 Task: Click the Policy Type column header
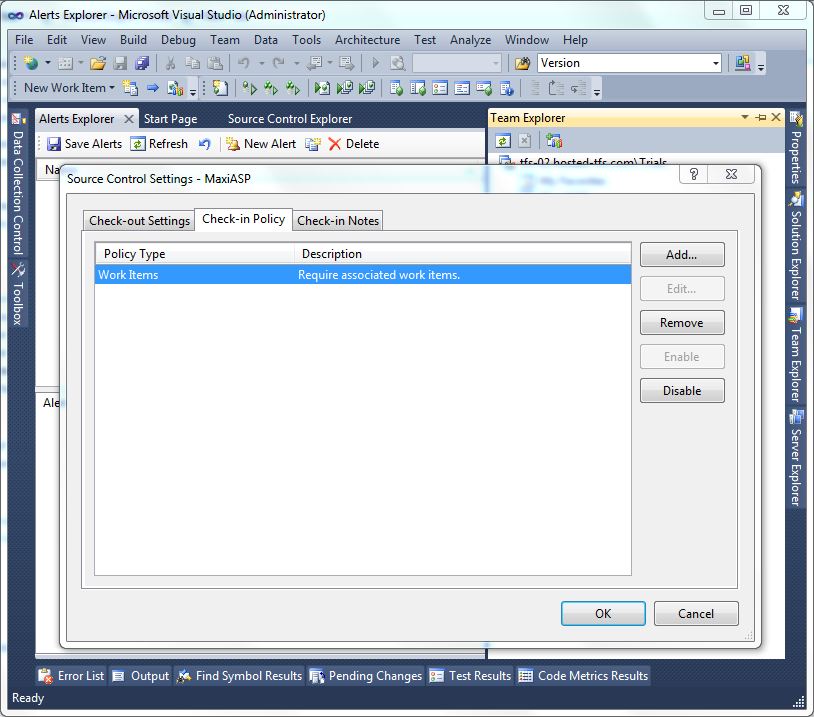click(195, 254)
